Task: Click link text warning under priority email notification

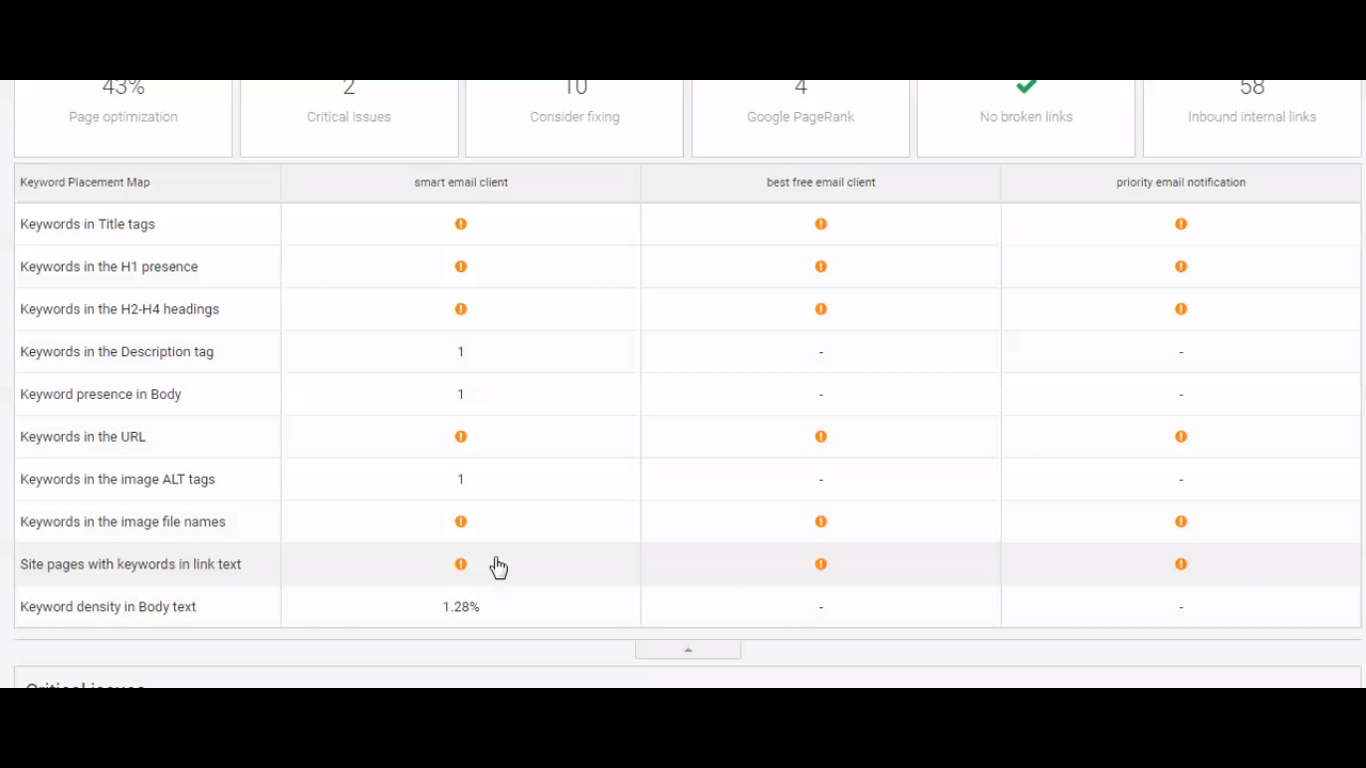Action: [1181, 564]
